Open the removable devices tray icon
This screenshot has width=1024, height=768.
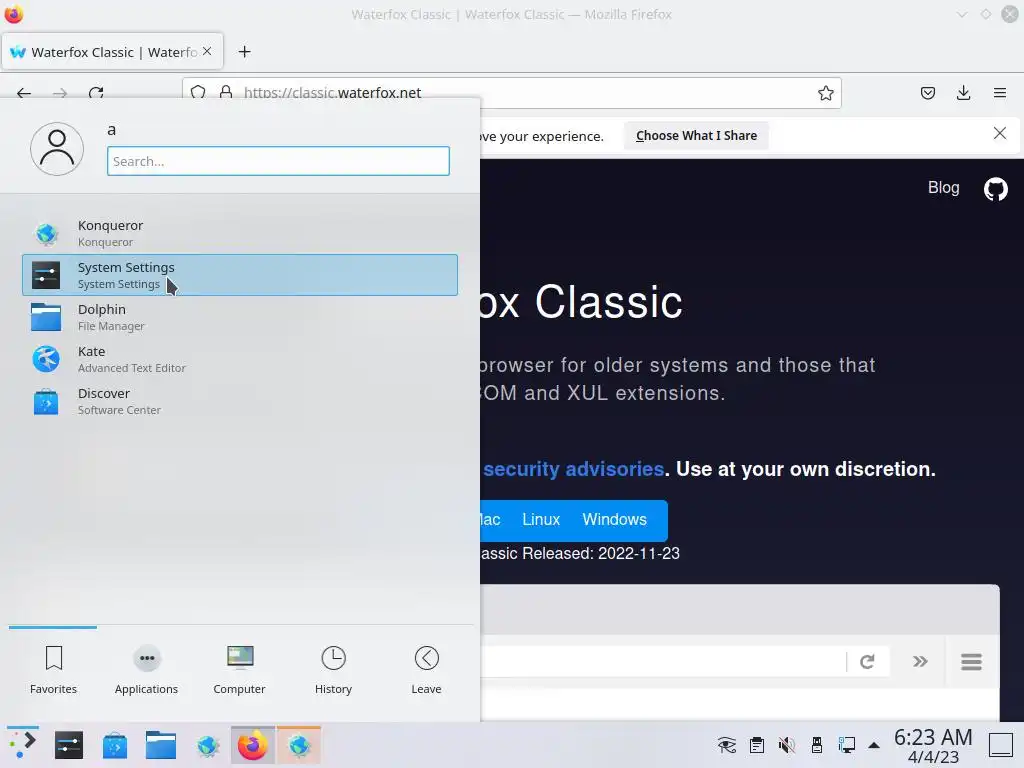(817, 745)
